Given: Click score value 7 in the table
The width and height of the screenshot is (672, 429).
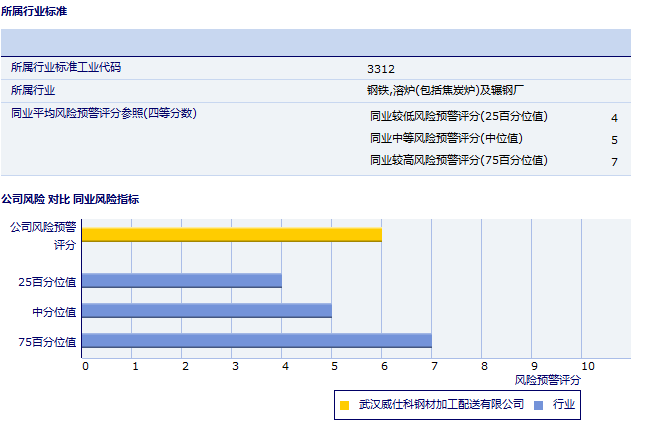Looking at the screenshot, I should pos(614,162).
